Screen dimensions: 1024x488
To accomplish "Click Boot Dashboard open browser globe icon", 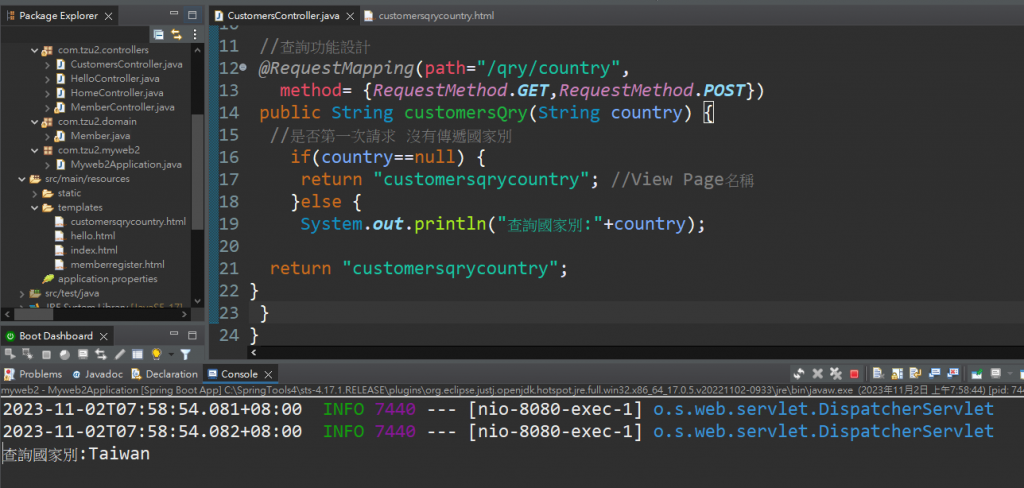I will 65,354.
